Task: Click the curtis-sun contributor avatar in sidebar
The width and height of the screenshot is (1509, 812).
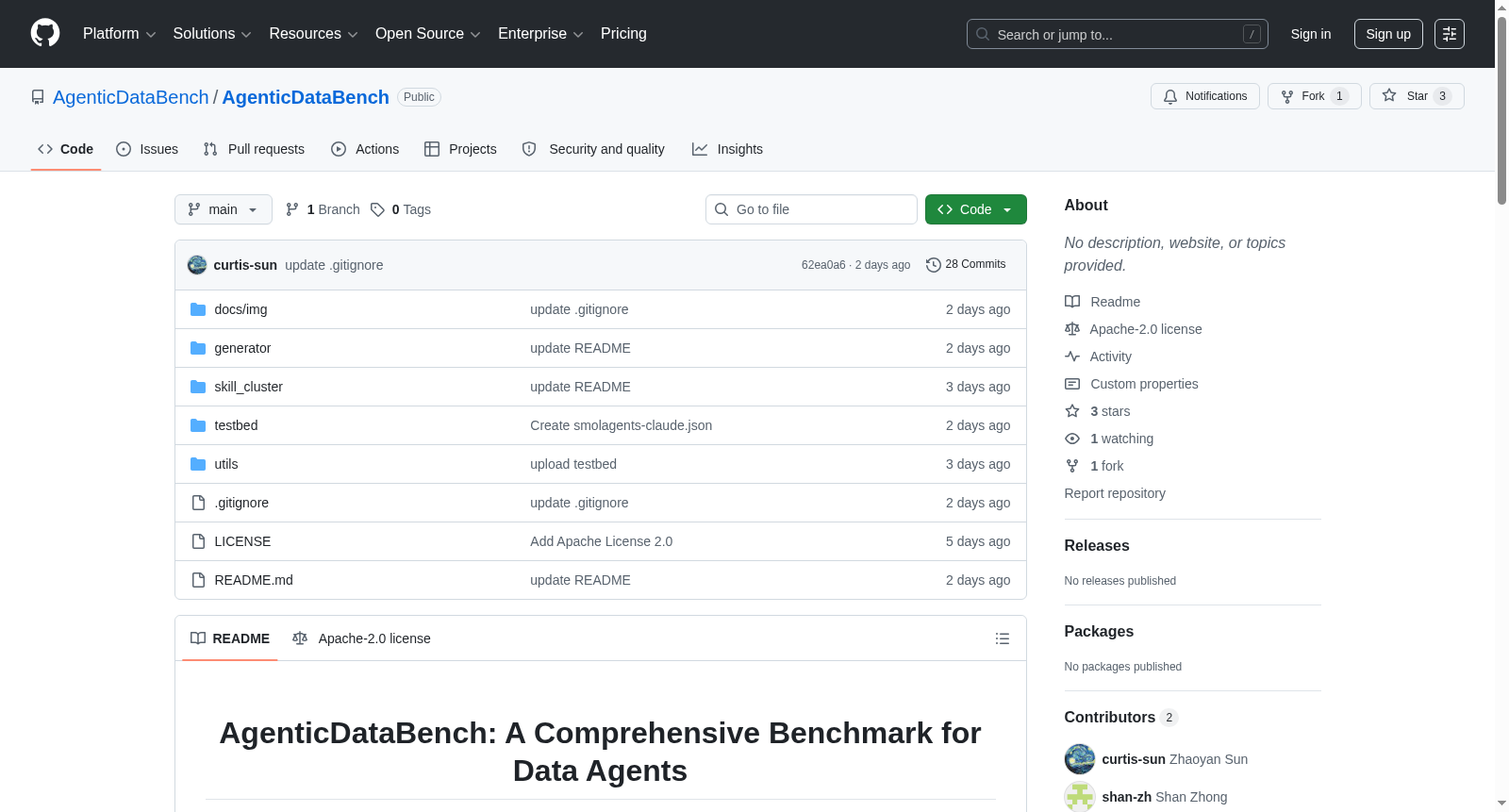Action: pos(1080,759)
